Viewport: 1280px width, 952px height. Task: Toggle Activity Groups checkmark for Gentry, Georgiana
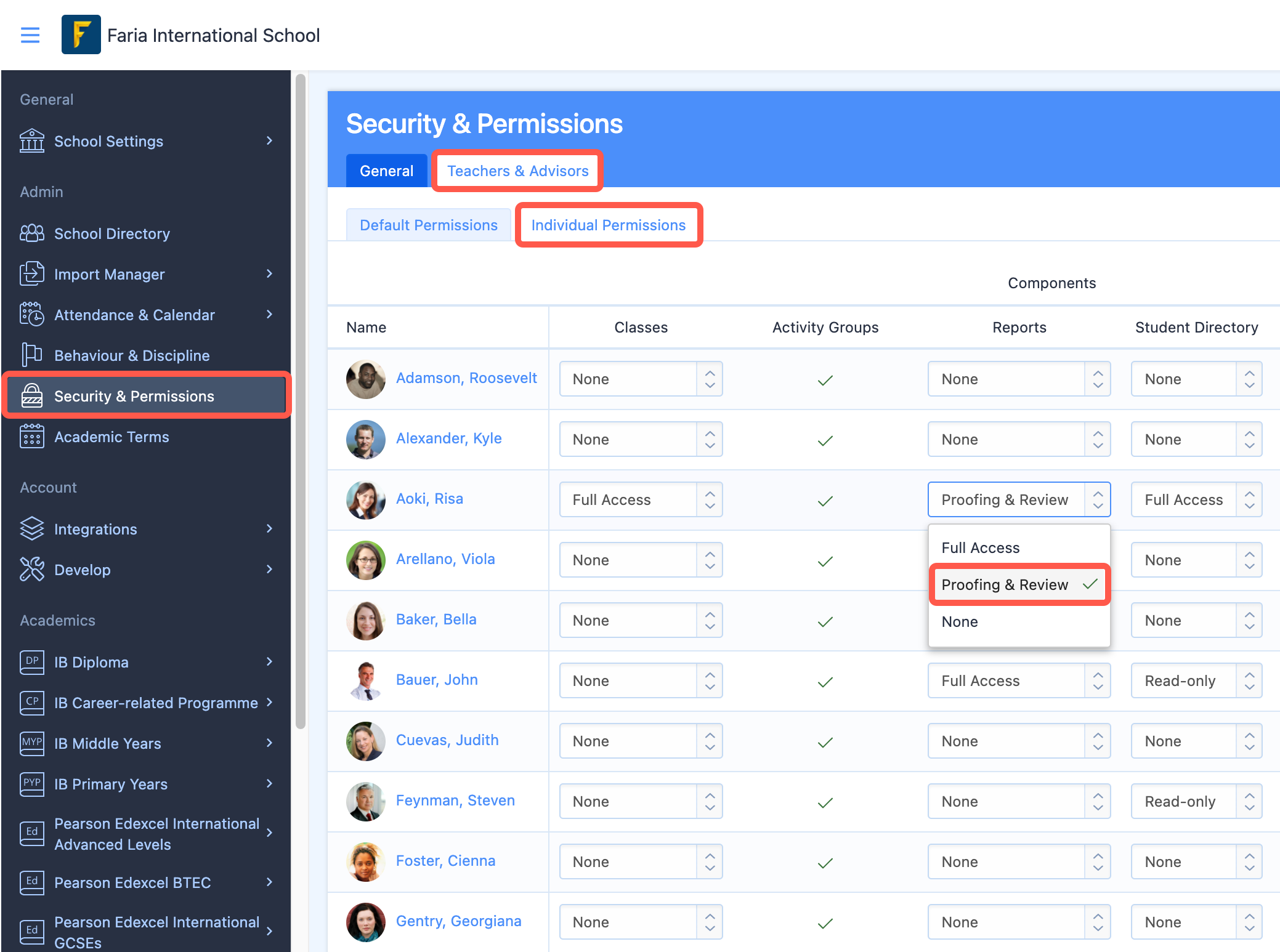[x=825, y=923]
